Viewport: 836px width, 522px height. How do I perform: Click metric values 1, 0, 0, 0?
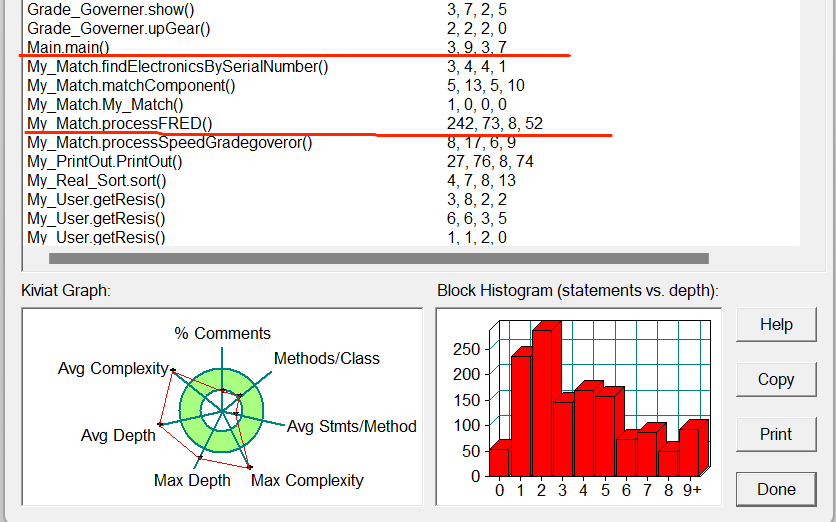click(x=477, y=105)
